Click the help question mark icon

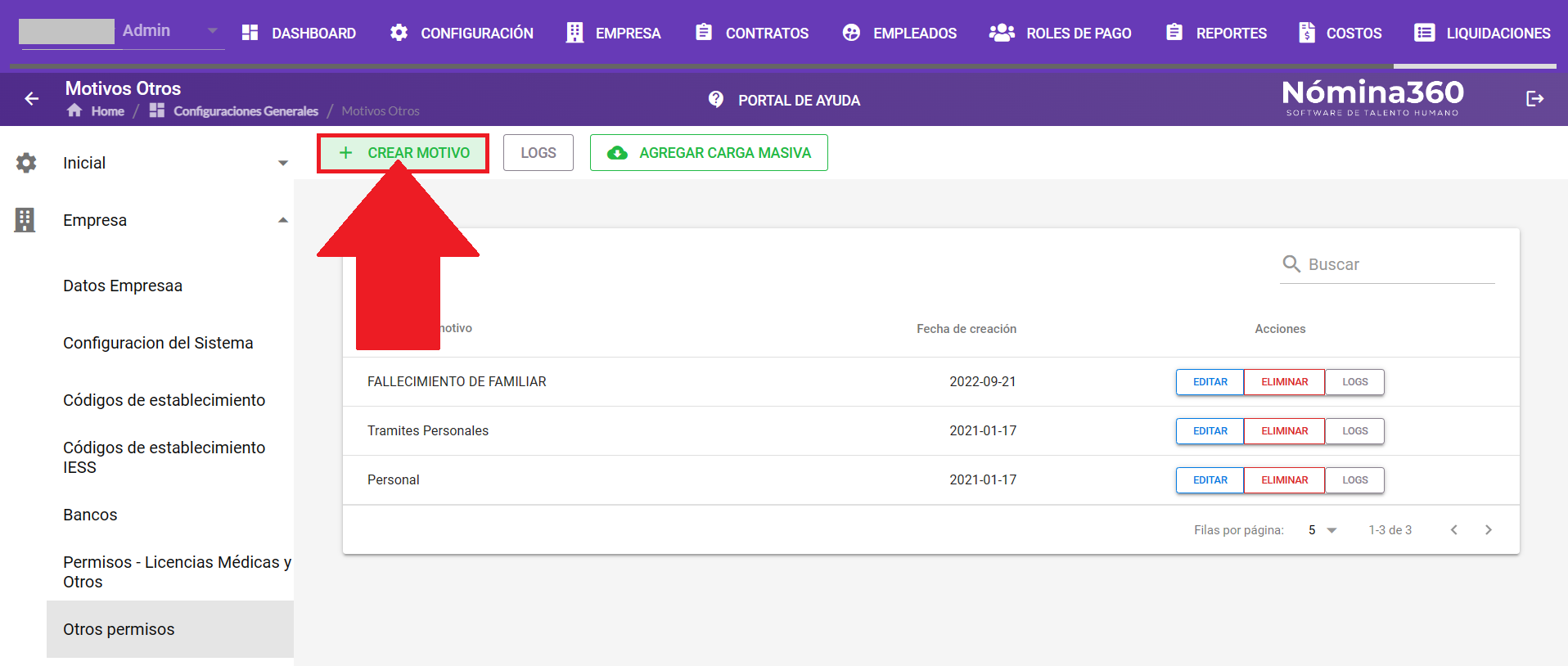tap(716, 99)
